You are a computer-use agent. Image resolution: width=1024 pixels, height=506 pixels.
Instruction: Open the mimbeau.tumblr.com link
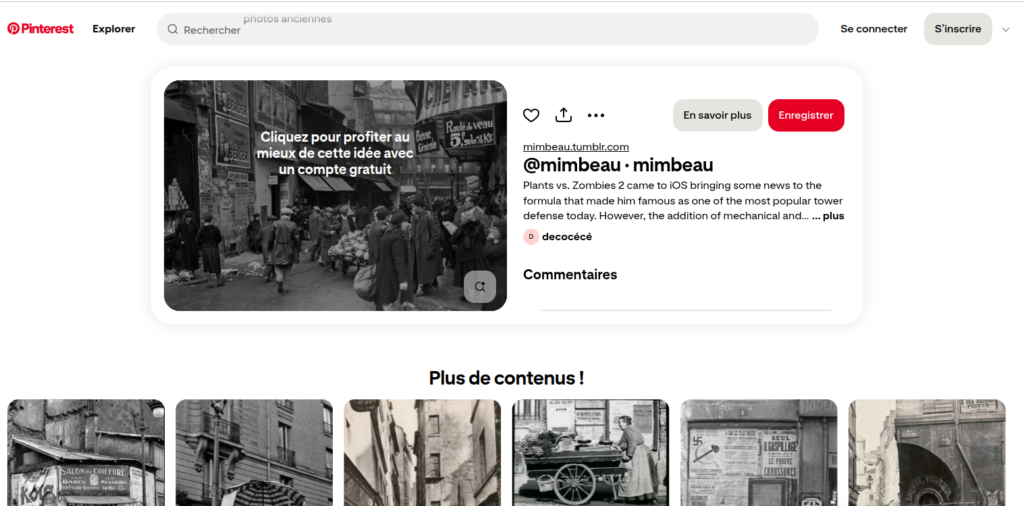[575, 147]
